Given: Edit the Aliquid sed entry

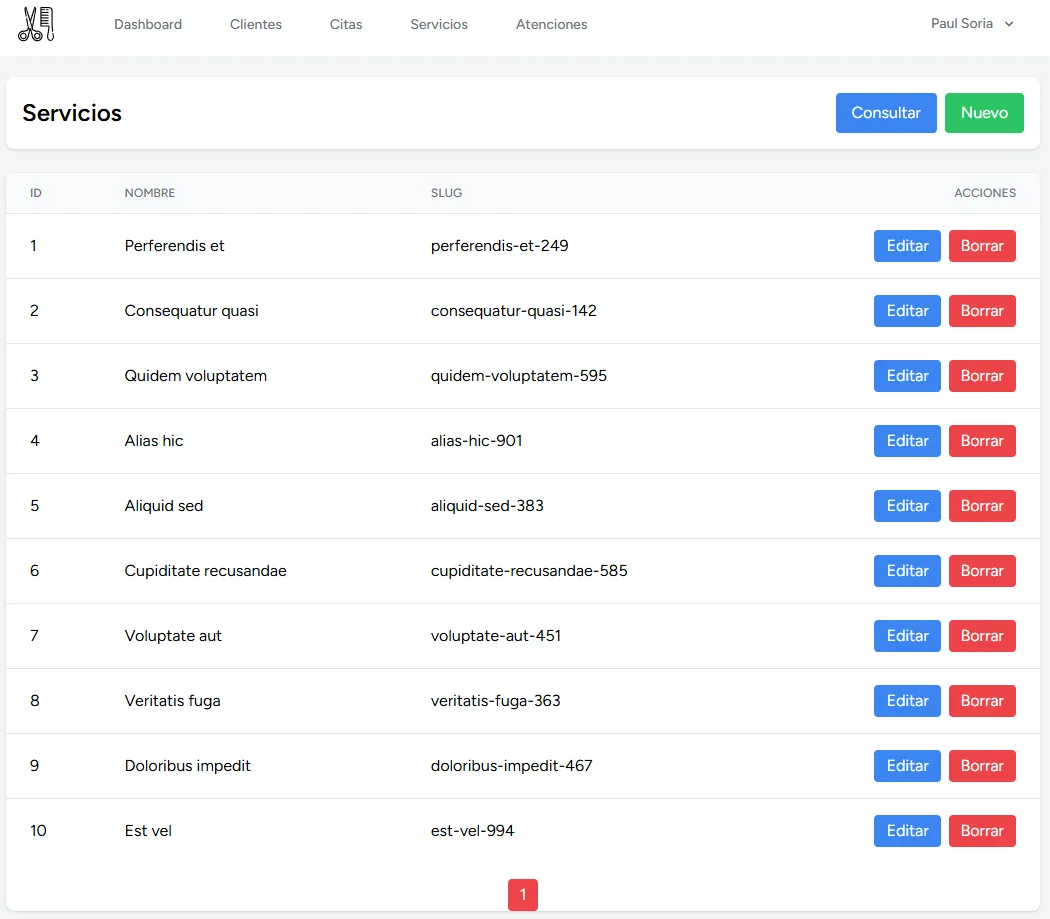Looking at the screenshot, I should pyautogui.click(x=907, y=506).
